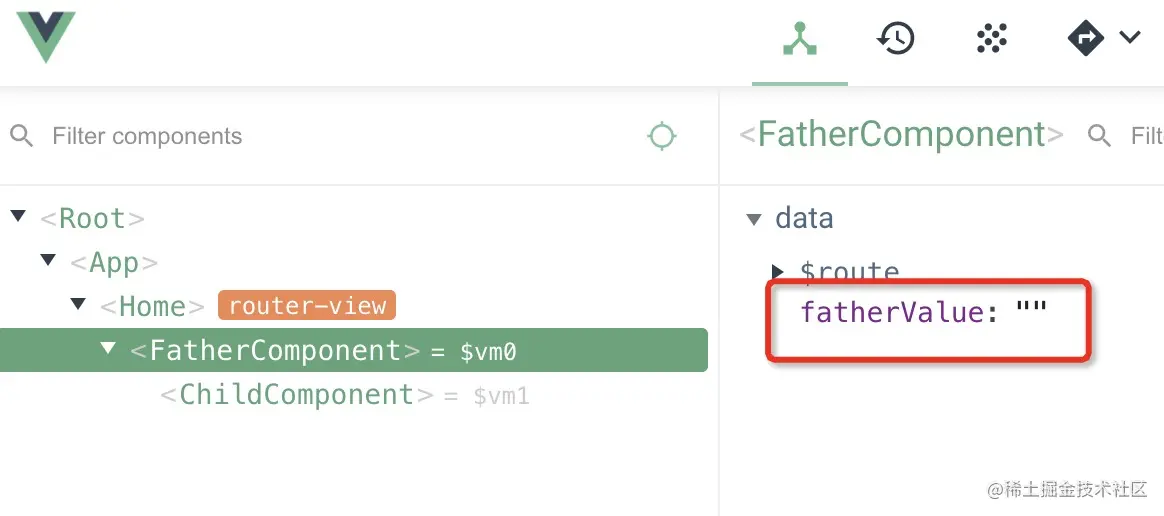Open the routing diamond icon tab
Image resolution: width=1164 pixels, height=516 pixels.
coord(1085,38)
